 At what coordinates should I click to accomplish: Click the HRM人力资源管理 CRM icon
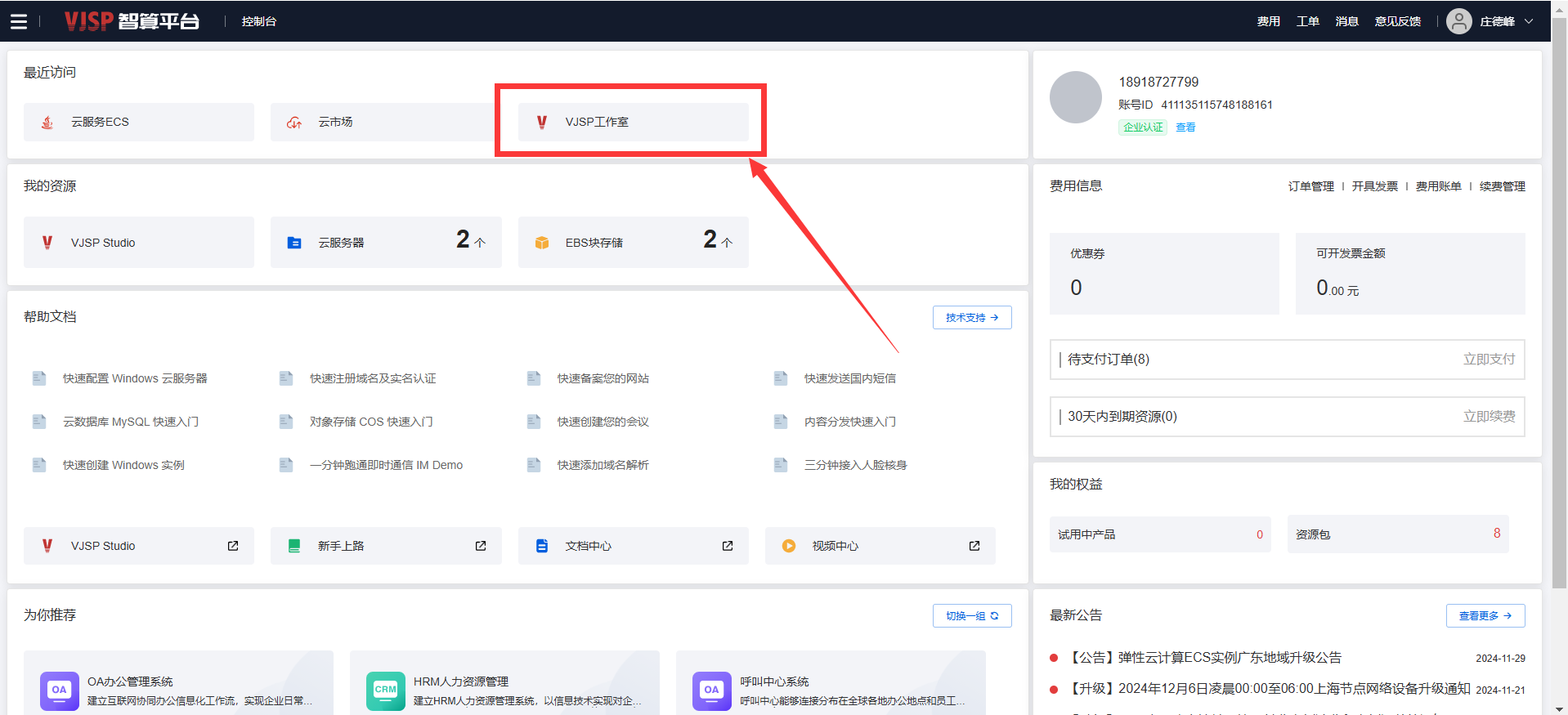386,690
